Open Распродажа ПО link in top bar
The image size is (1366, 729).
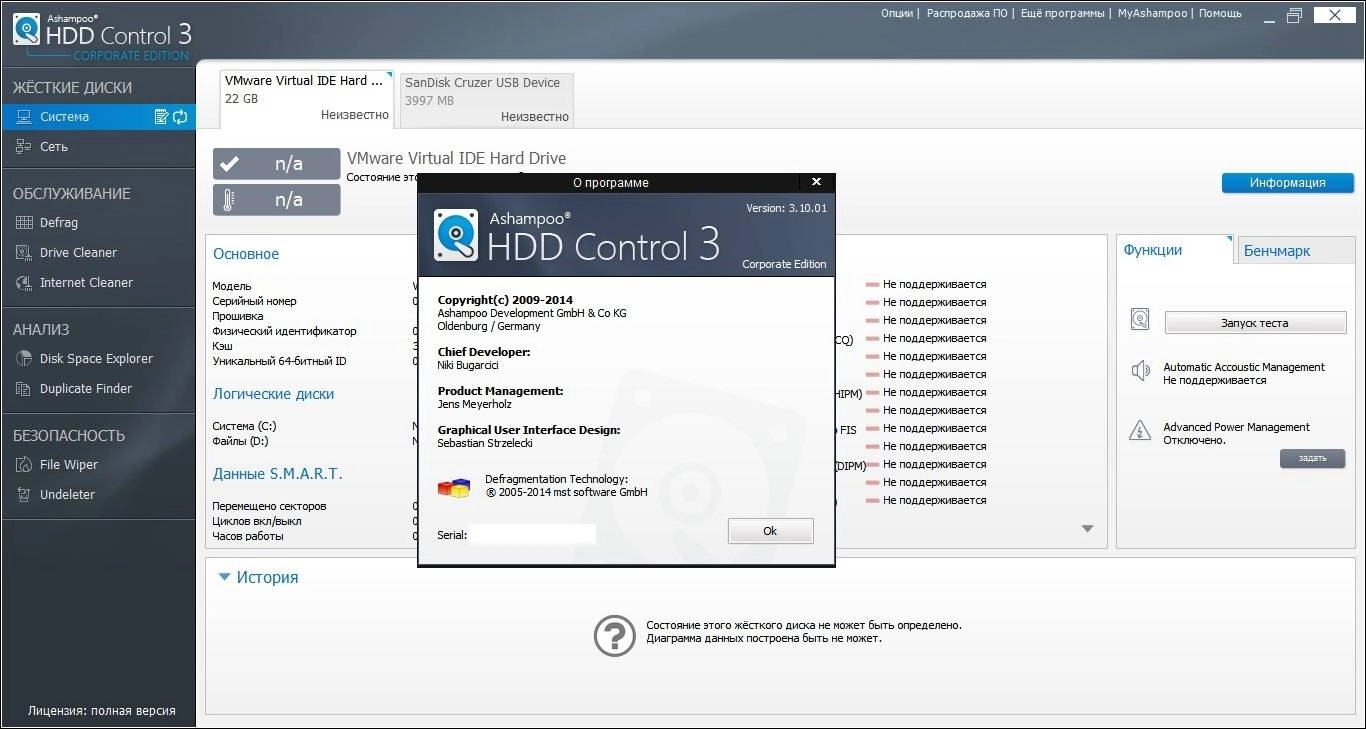pyautogui.click(x=967, y=13)
